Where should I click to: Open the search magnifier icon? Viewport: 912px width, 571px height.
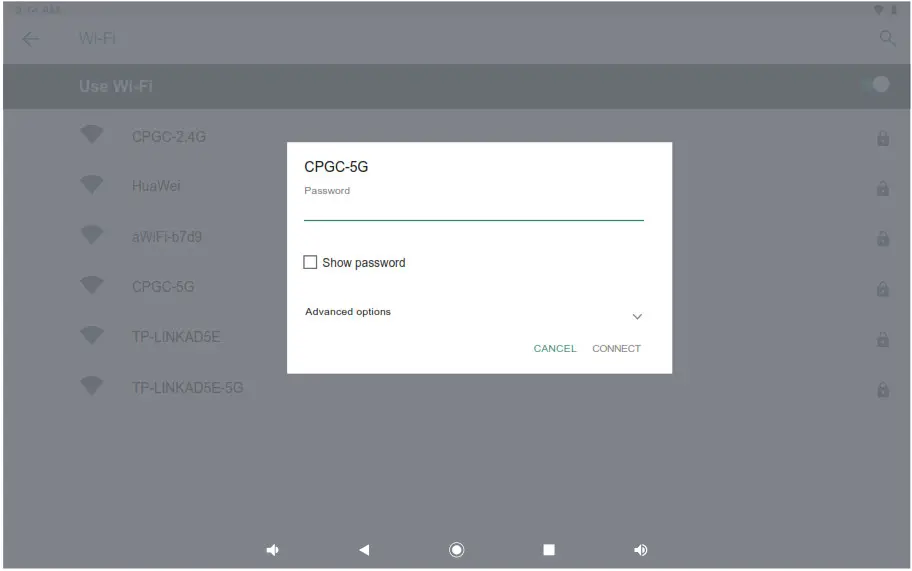pos(887,38)
